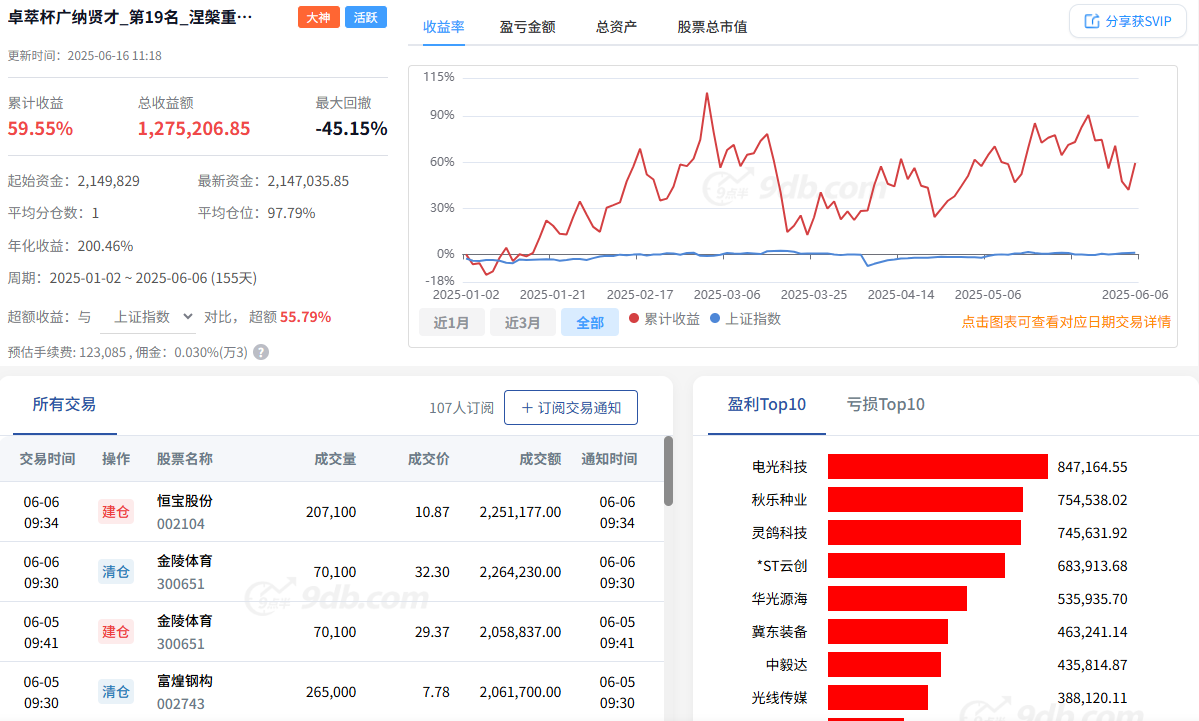Screen dimensions: 1199x721
Task: Click the 清仓 tag for 金陵体育 at 32.30
Action: click(x=115, y=572)
